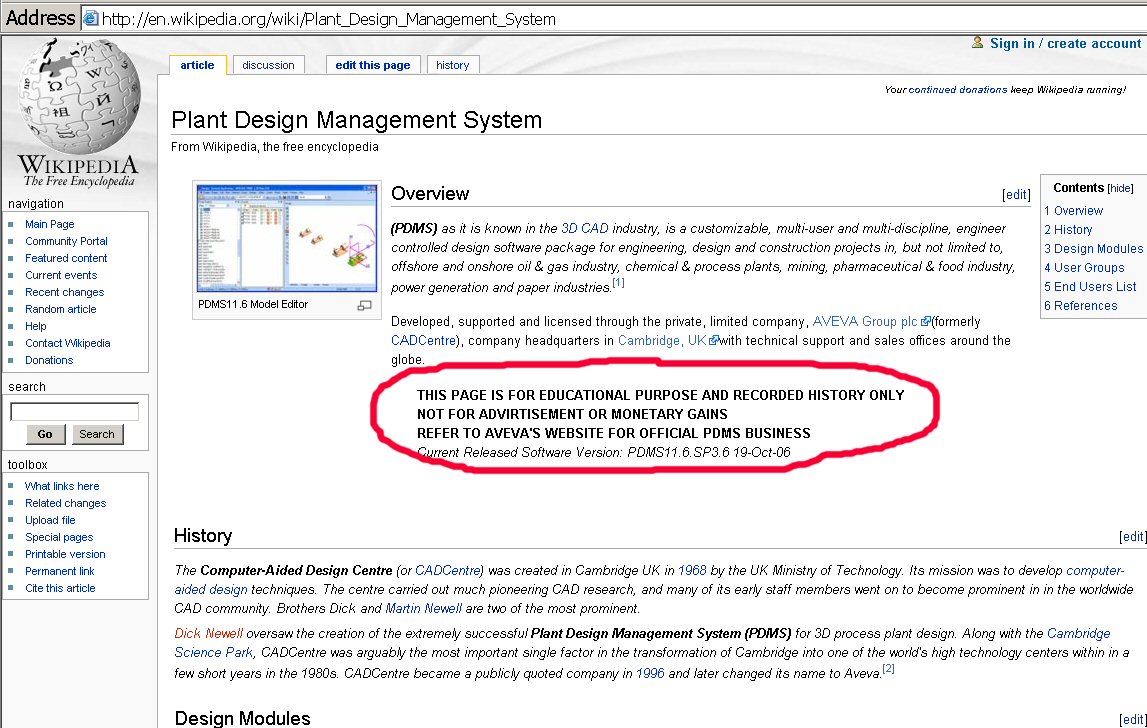Go to Main Page in navigation
Screen dimensions: 1147x728
pyautogui.click(x=50, y=224)
